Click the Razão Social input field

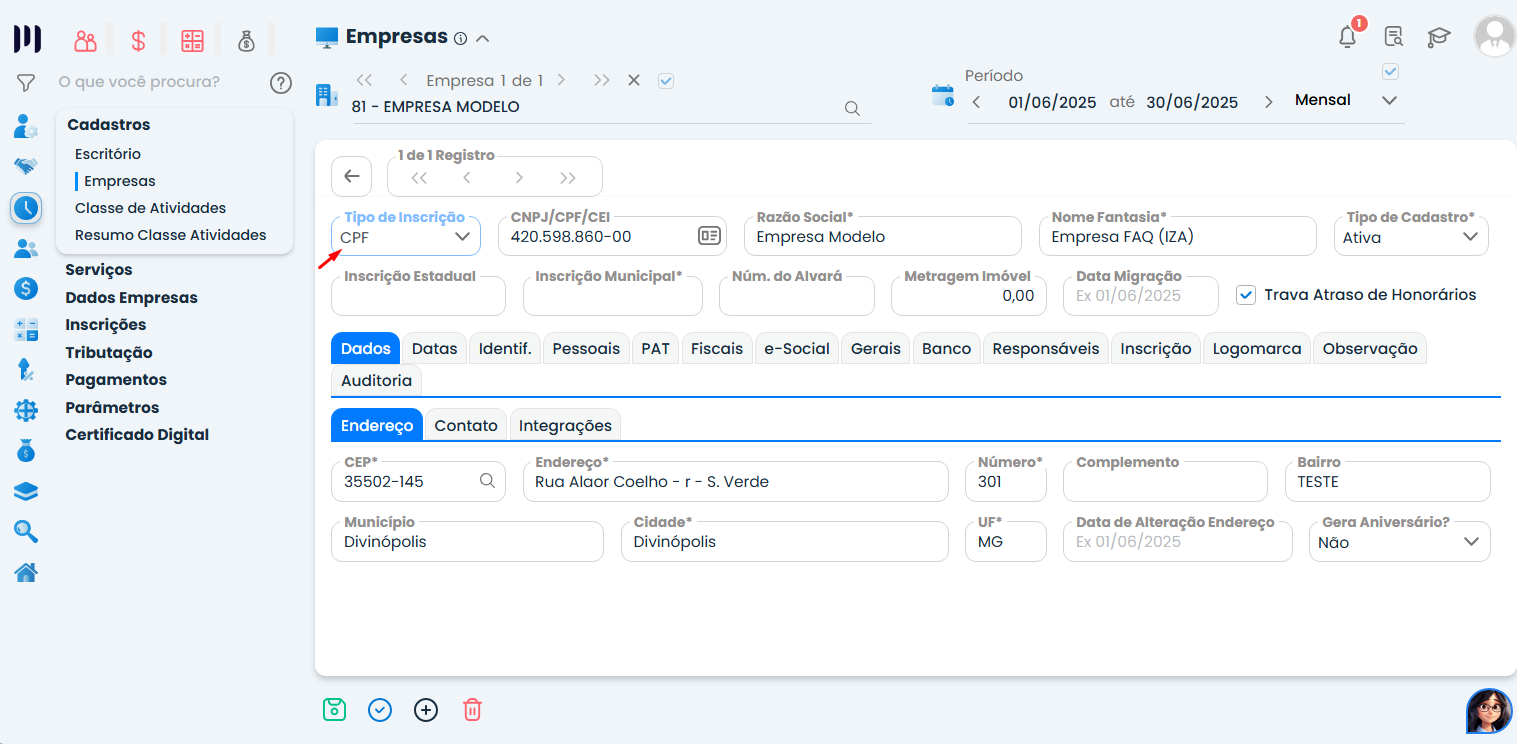[x=882, y=237]
